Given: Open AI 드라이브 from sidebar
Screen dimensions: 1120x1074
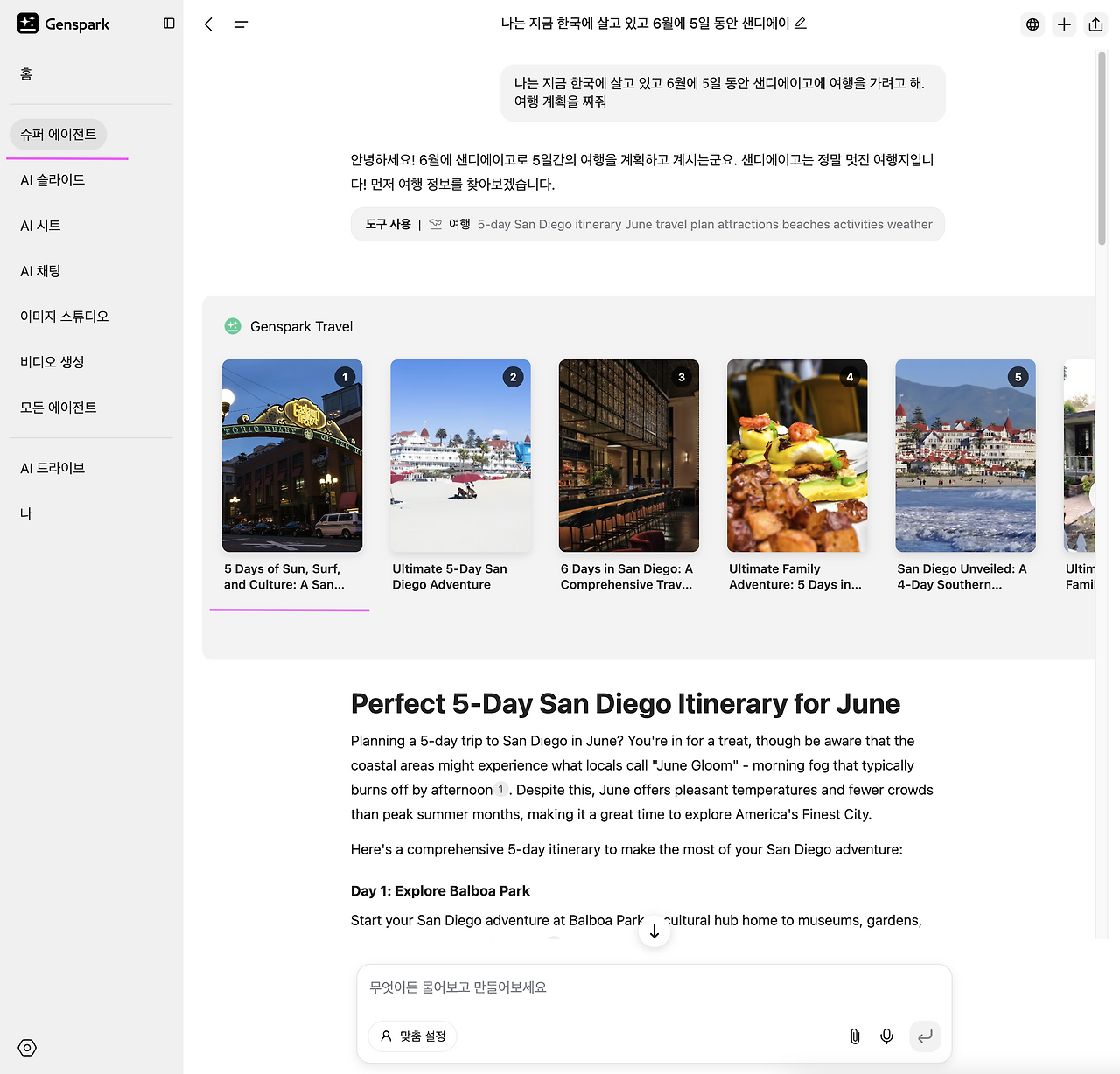Looking at the screenshot, I should coord(52,468).
